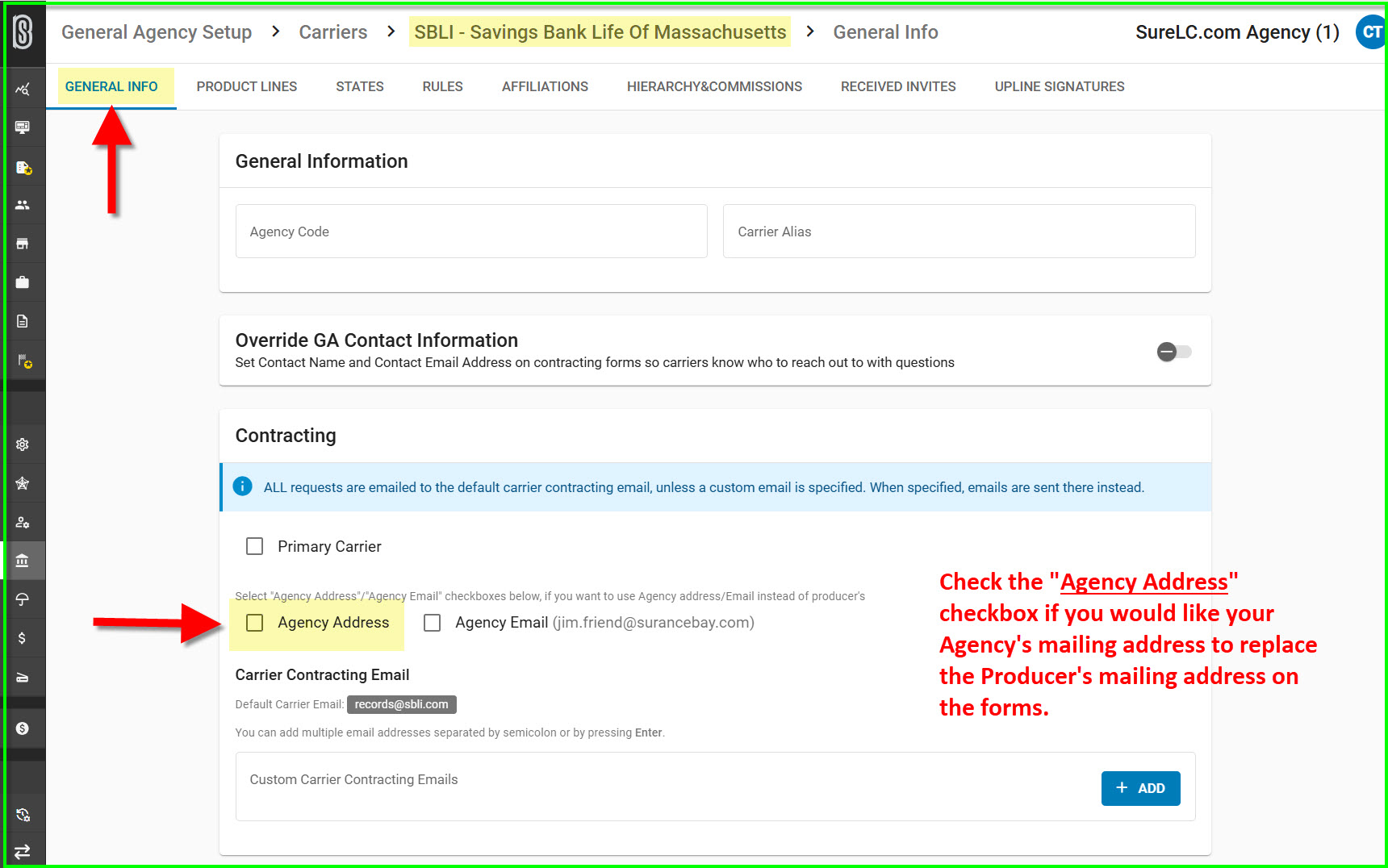Click the ADD custom email button

1140,788
